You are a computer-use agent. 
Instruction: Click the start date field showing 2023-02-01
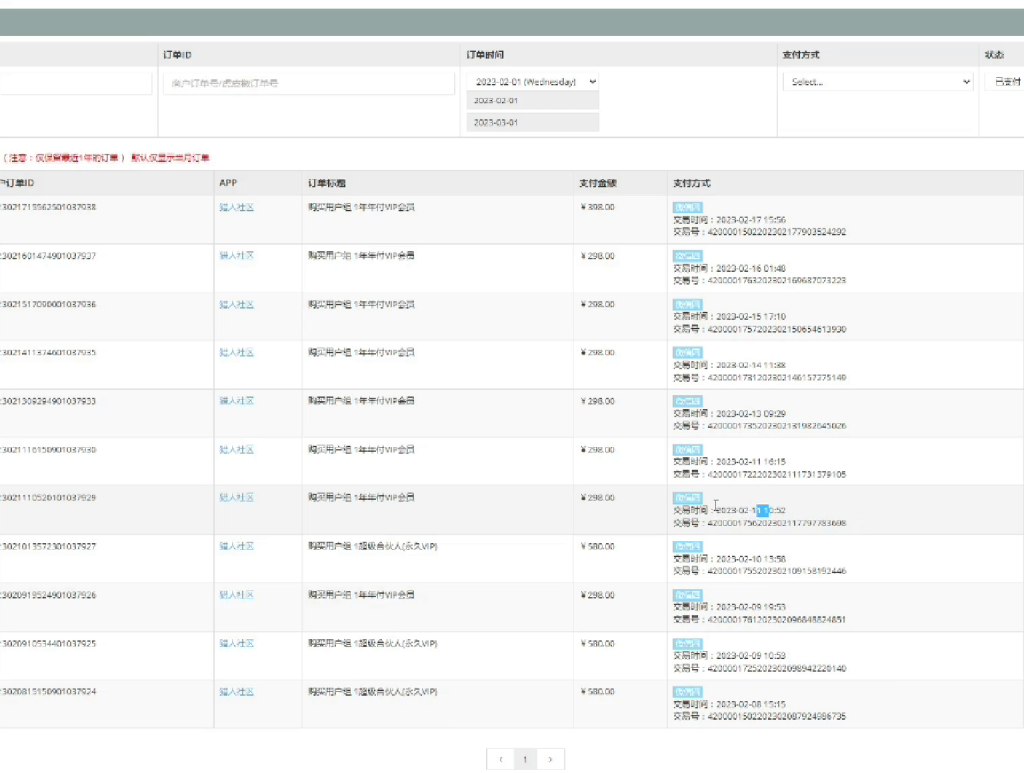[x=532, y=101]
